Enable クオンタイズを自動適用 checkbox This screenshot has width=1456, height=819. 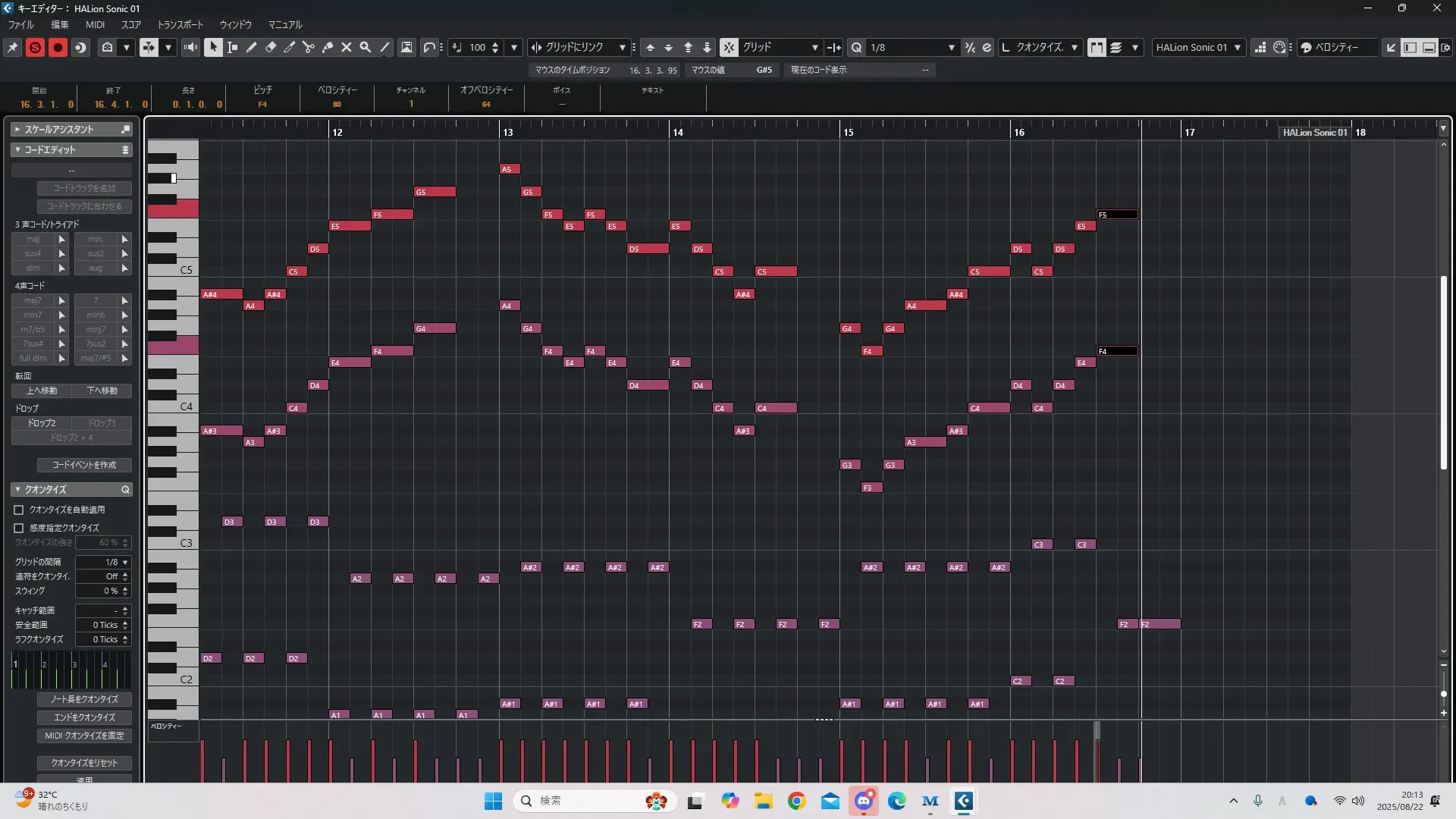pyautogui.click(x=19, y=510)
